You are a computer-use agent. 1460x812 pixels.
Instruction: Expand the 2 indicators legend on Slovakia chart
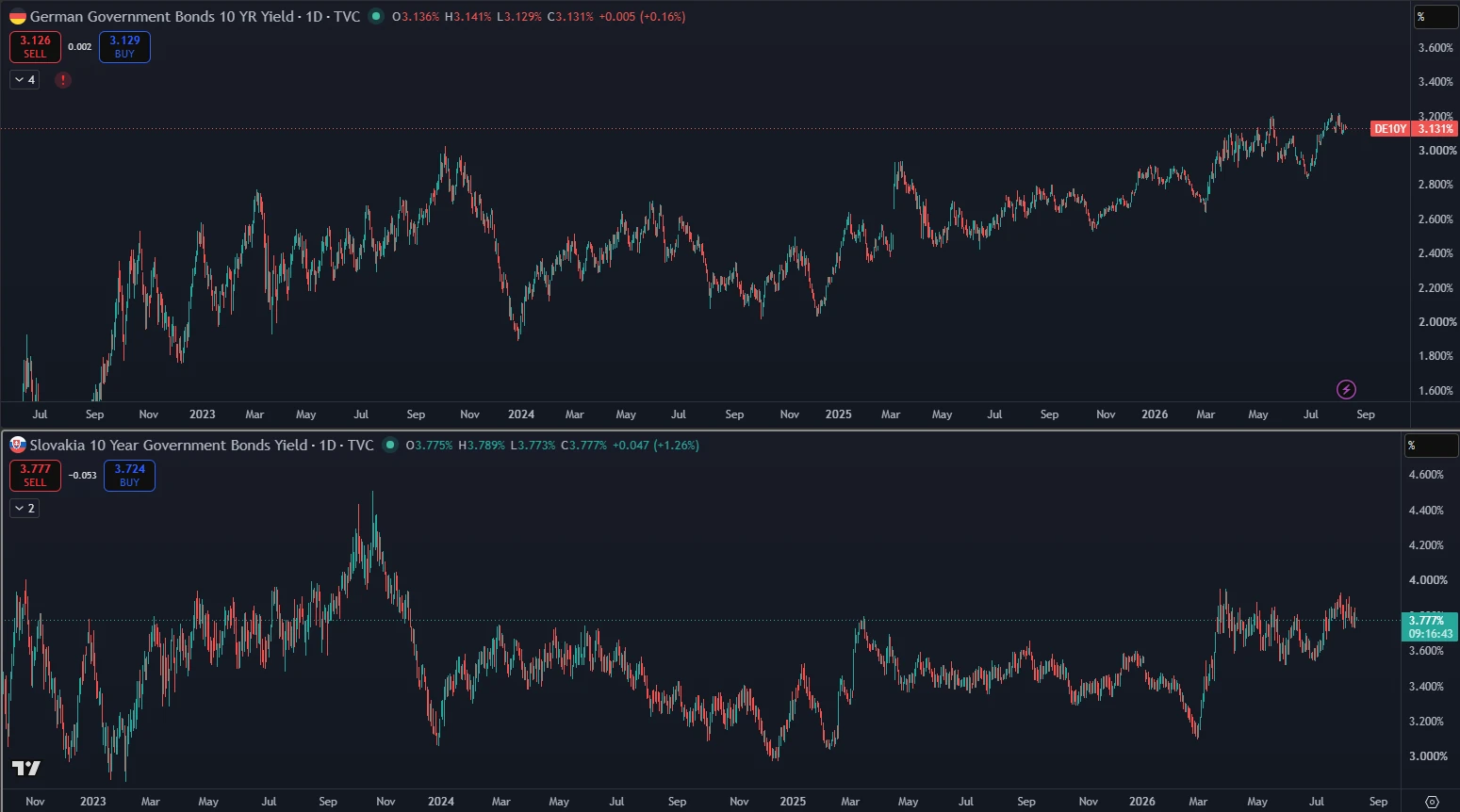pyautogui.click(x=25, y=509)
